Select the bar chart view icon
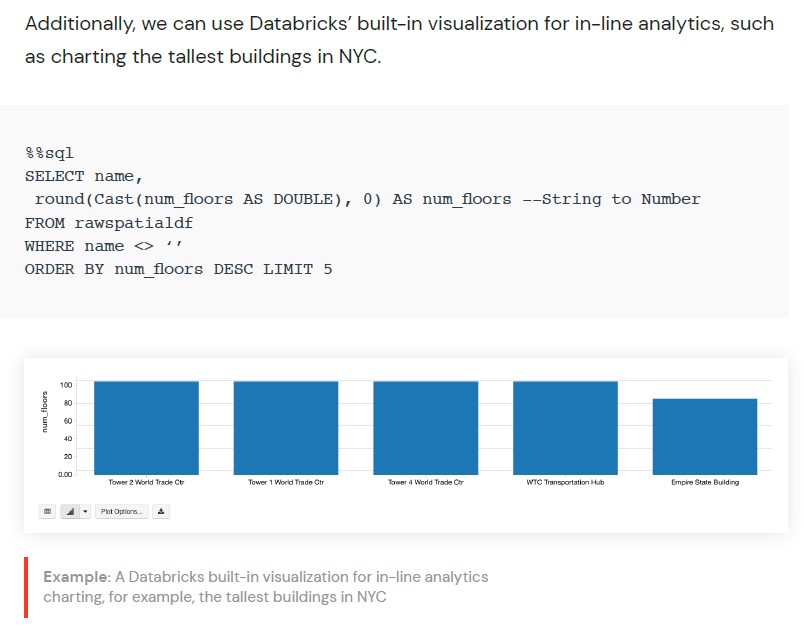 (x=70, y=511)
